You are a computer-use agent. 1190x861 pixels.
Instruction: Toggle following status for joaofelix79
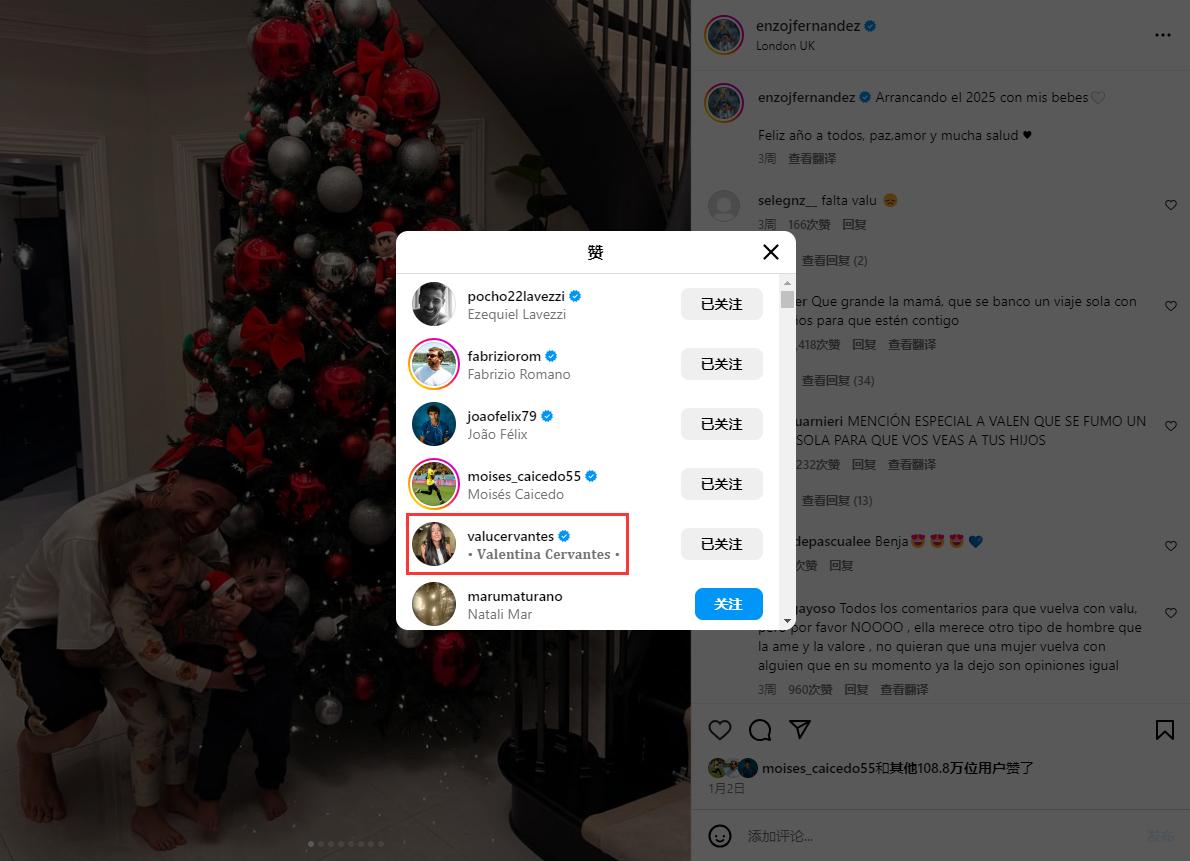721,424
